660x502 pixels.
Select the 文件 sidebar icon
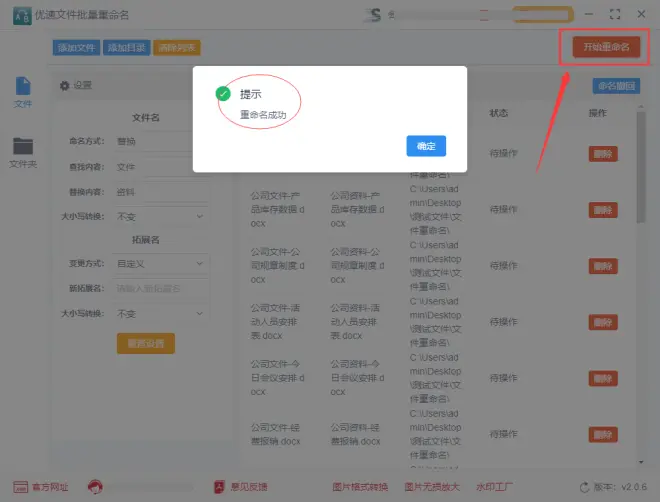(23, 93)
